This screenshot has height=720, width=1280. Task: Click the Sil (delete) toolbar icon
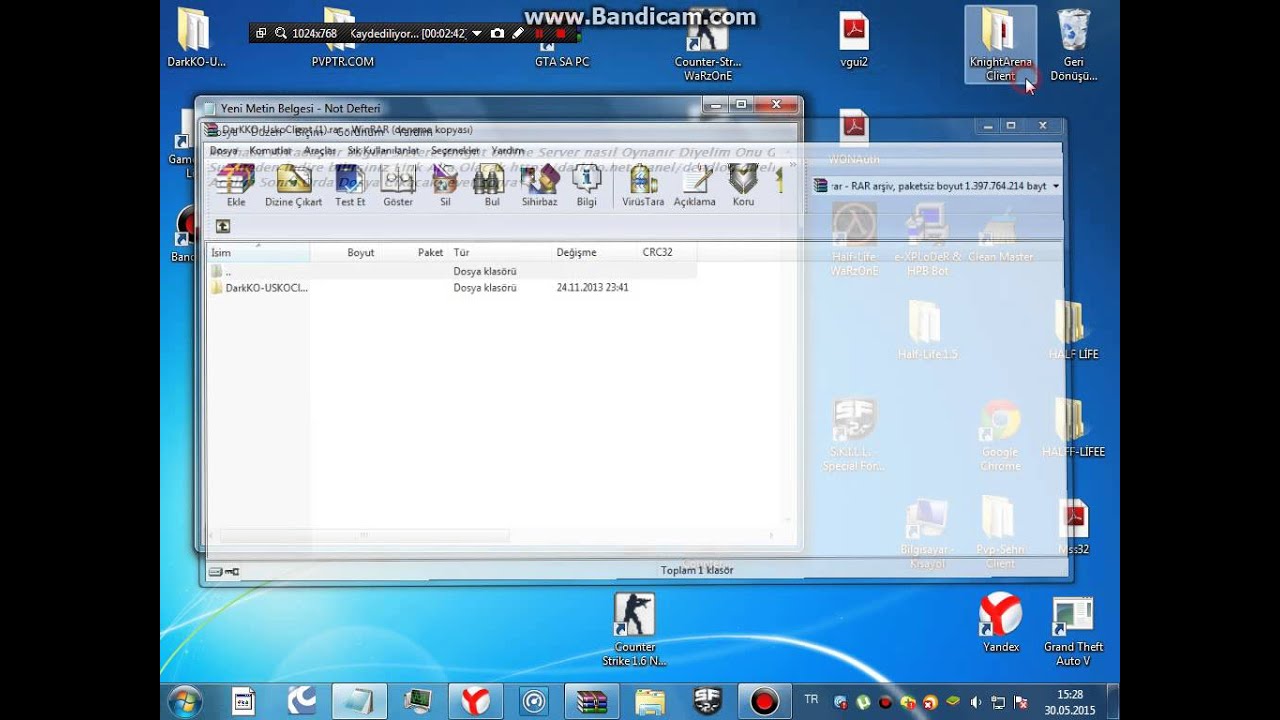coord(445,185)
